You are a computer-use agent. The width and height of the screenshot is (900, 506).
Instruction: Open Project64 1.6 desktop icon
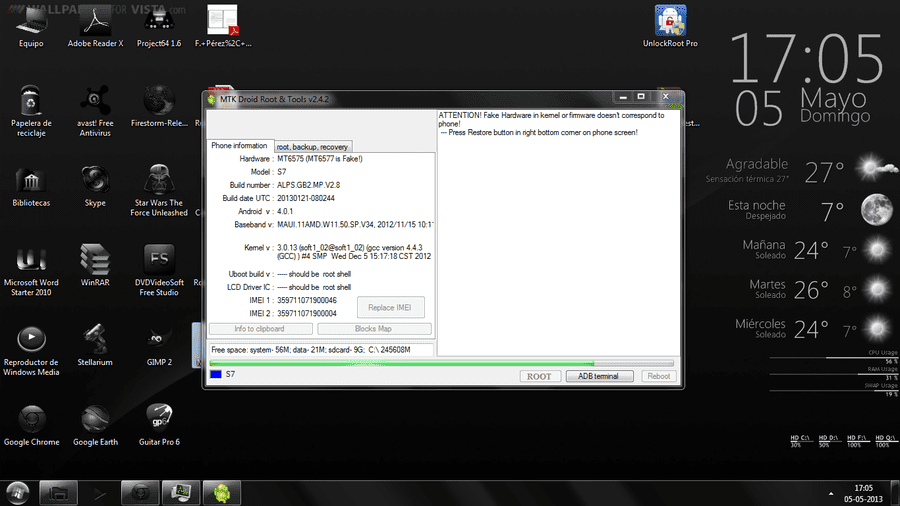click(159, 26)
